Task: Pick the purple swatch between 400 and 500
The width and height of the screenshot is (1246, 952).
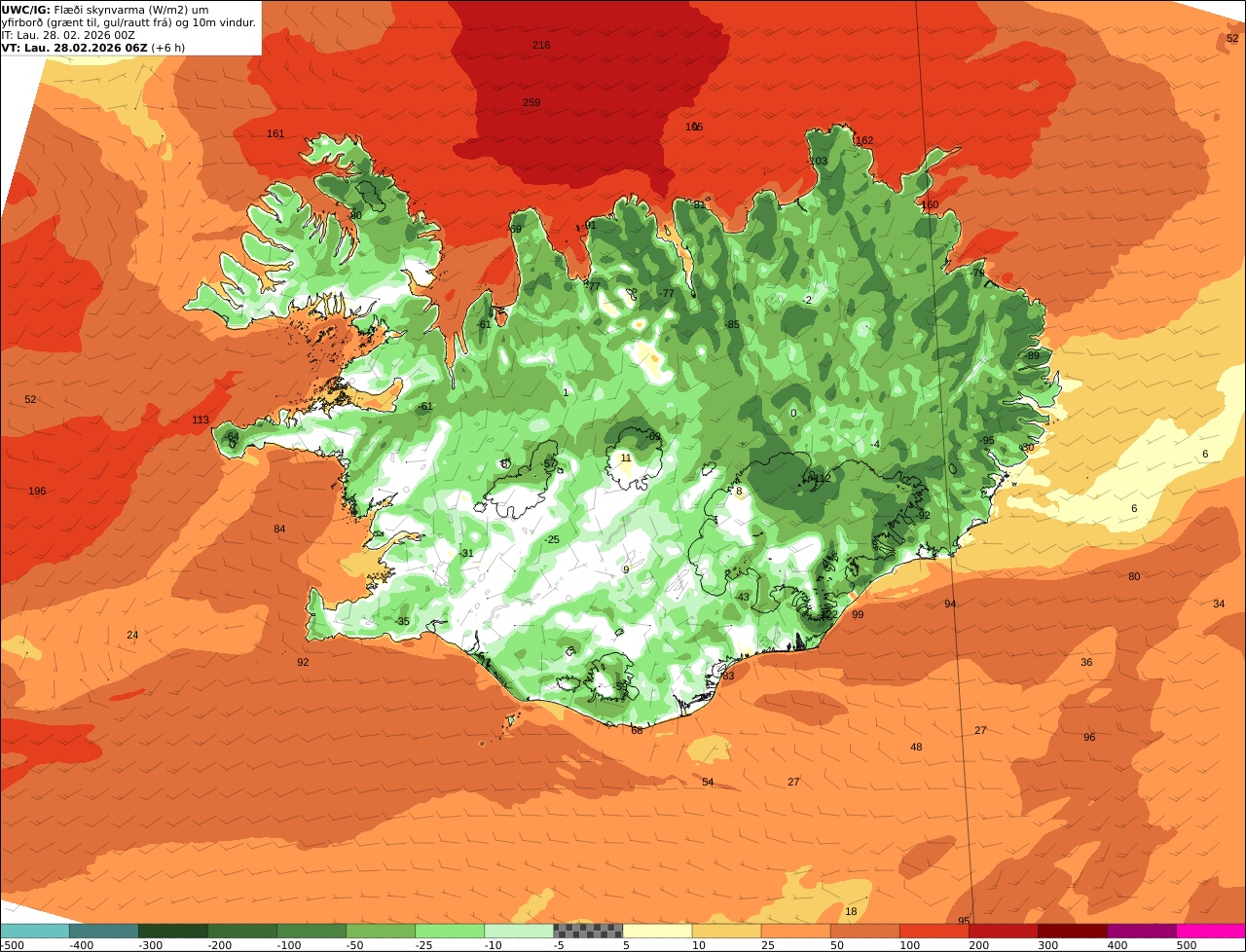Action: tap(1141, 931)
